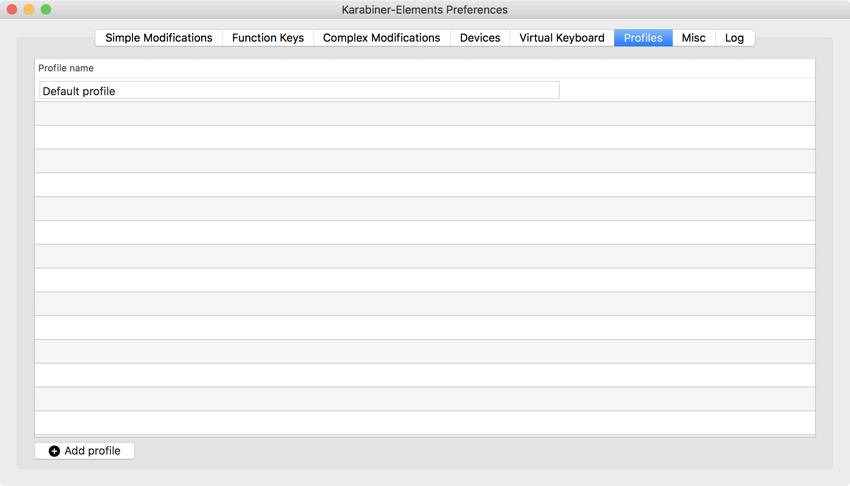
Task: Select the Devices tab
Action: pos(480,38)
